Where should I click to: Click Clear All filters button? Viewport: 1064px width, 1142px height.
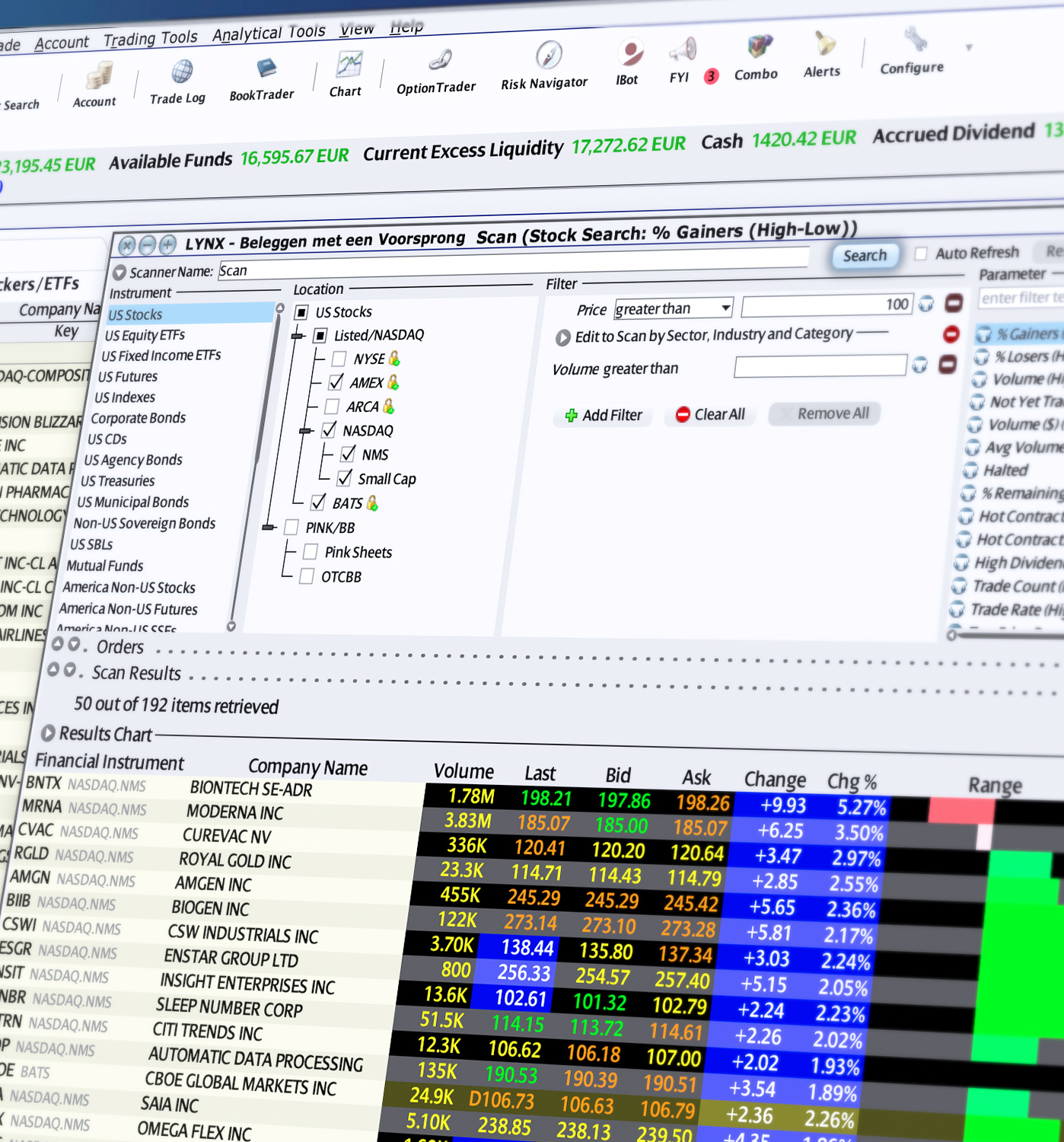point(710,414)
